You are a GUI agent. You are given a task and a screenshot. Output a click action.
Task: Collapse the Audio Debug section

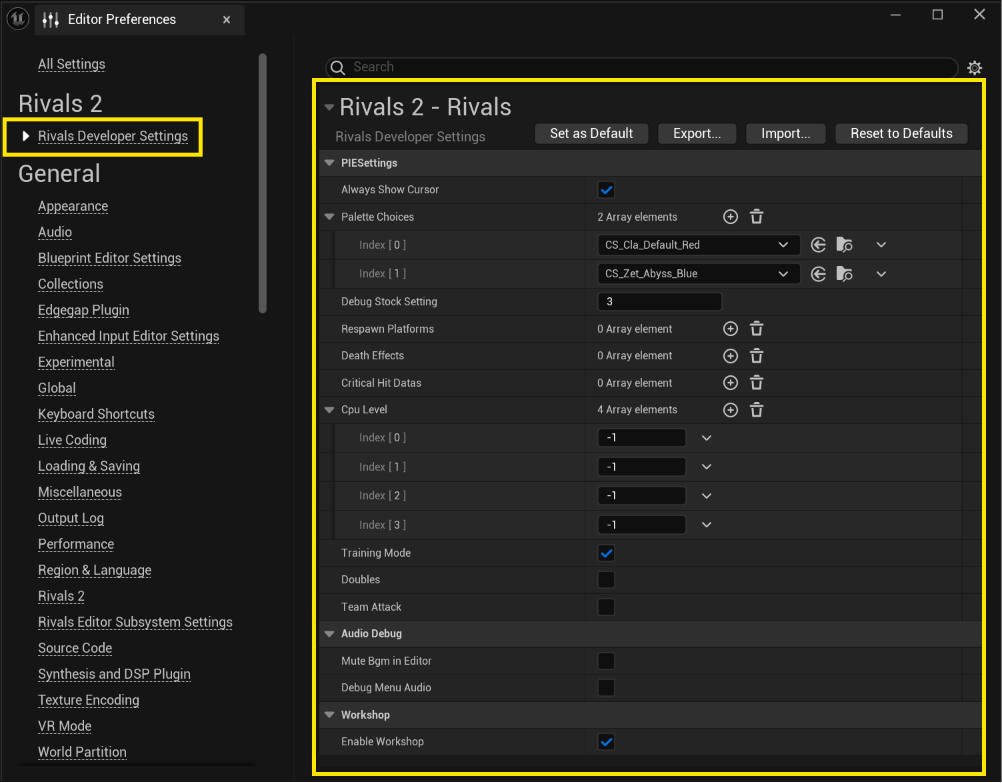click(330, 634)
